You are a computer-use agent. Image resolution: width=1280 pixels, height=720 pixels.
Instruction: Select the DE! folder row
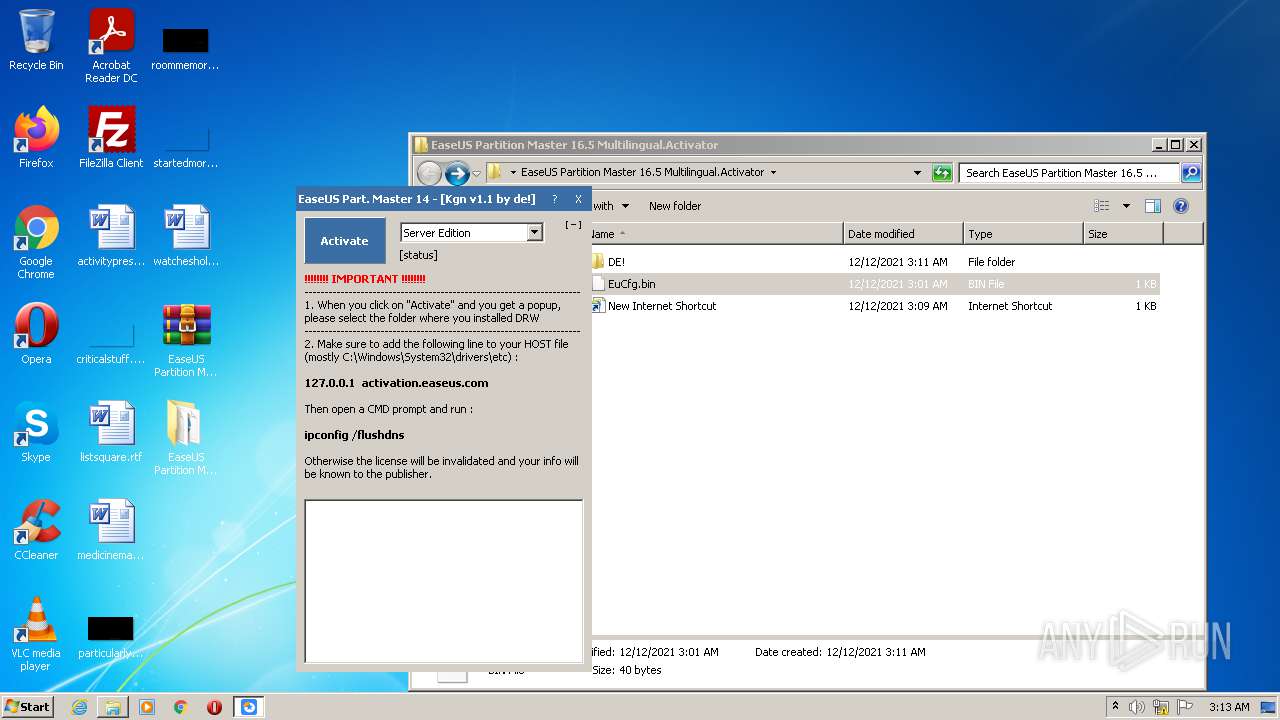coord(875,262)
